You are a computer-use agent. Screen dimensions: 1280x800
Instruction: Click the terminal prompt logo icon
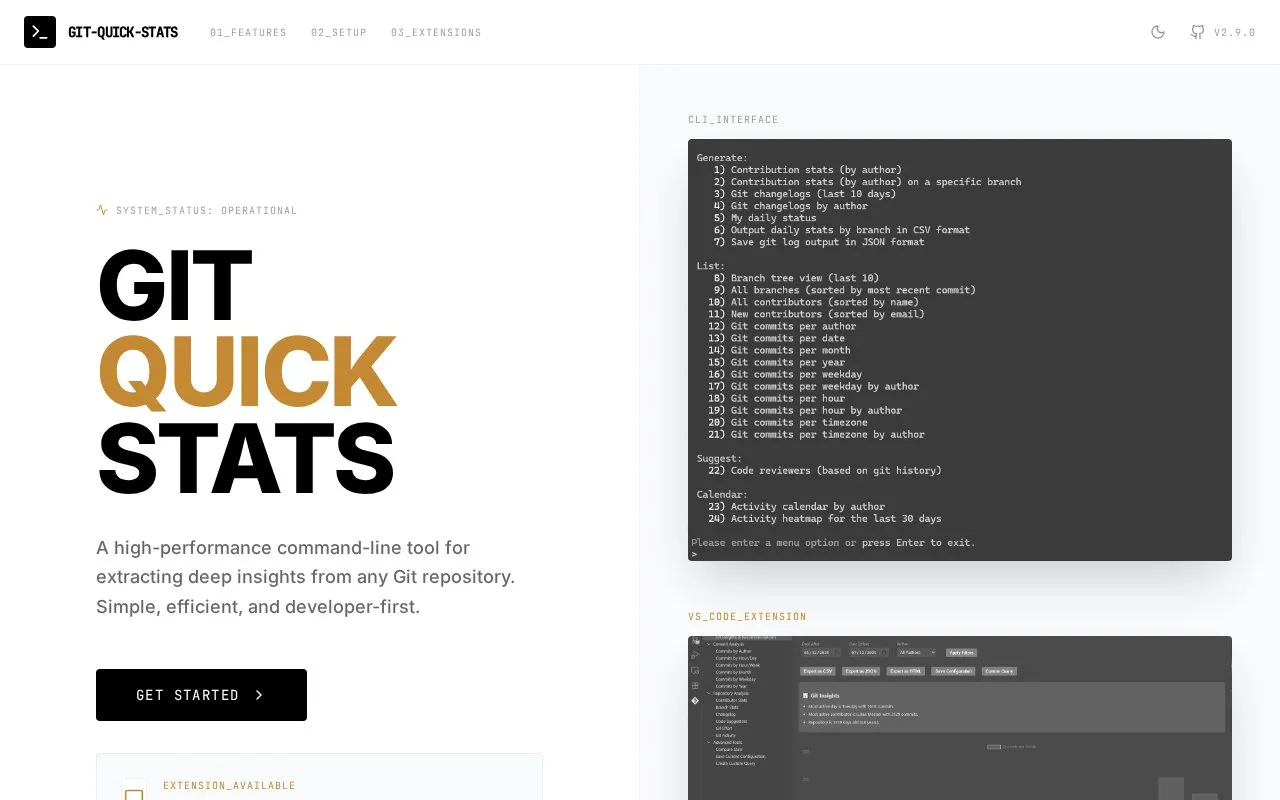40,32
